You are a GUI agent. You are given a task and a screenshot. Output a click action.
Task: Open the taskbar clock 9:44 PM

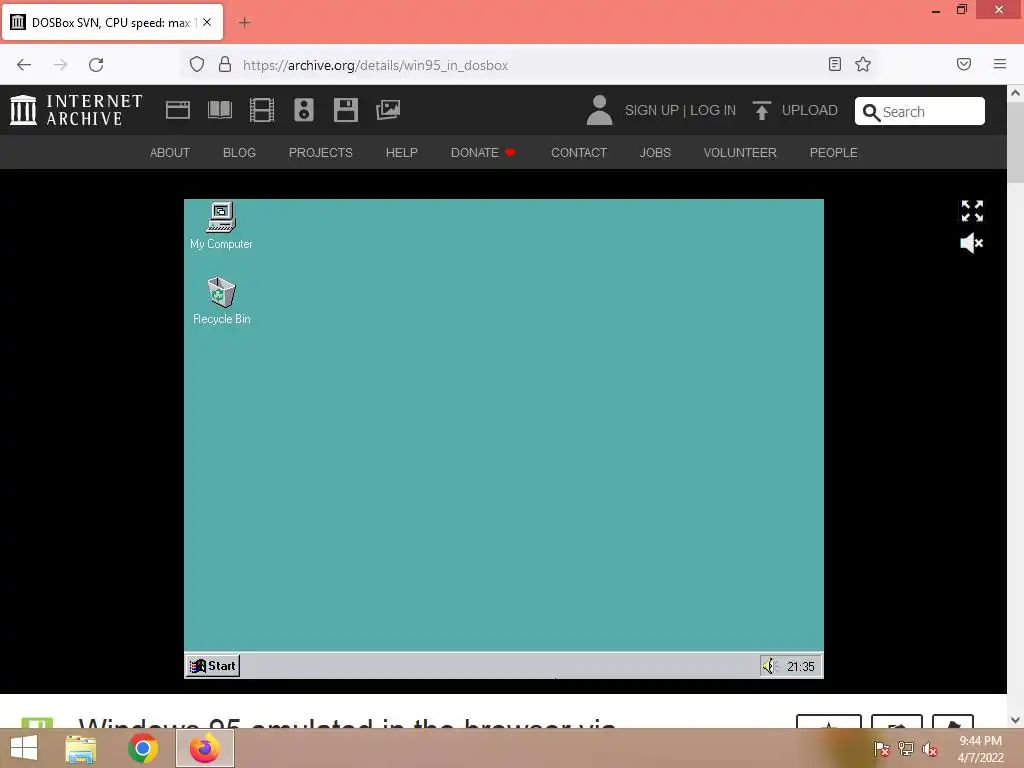980,749
